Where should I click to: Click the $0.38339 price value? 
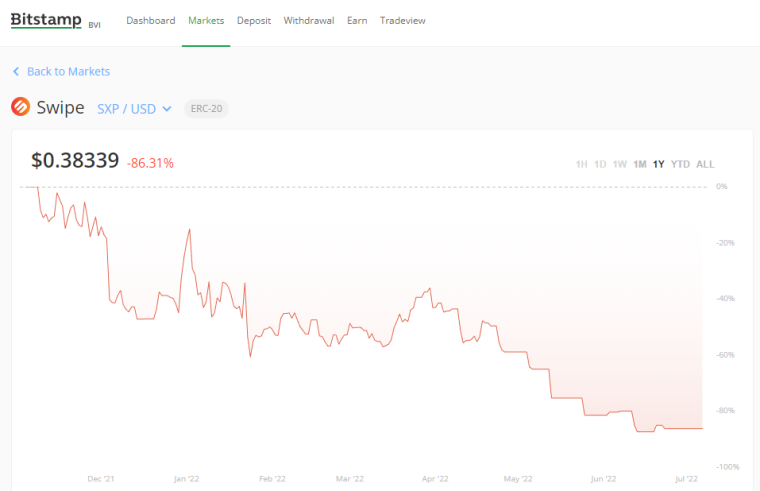click(x=75, y=160)
